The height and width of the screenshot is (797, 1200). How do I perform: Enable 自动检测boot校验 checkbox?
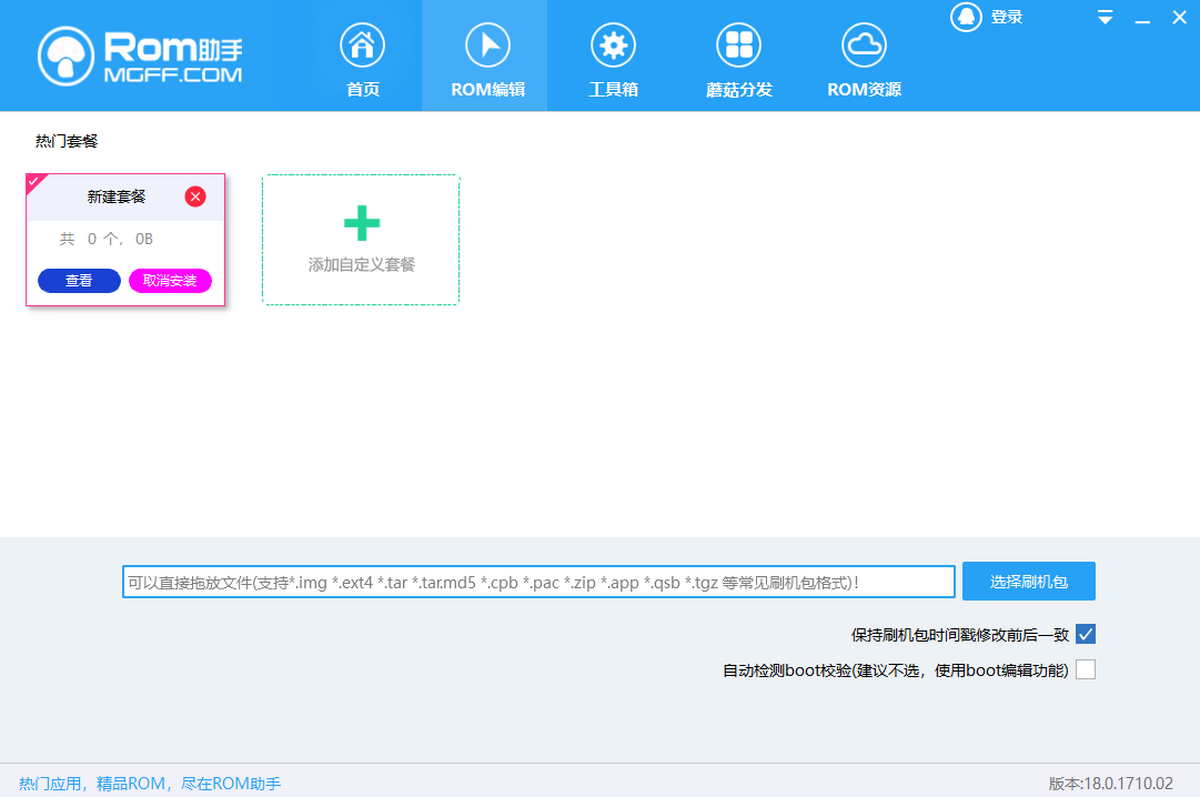pos(1086,670)
